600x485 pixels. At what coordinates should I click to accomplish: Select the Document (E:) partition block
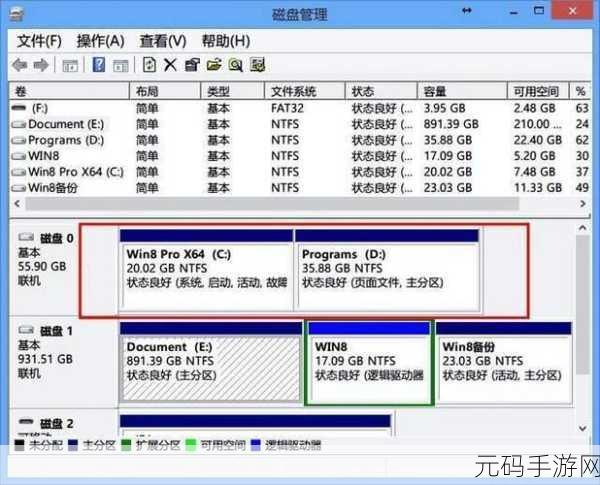tap(210, 362)
